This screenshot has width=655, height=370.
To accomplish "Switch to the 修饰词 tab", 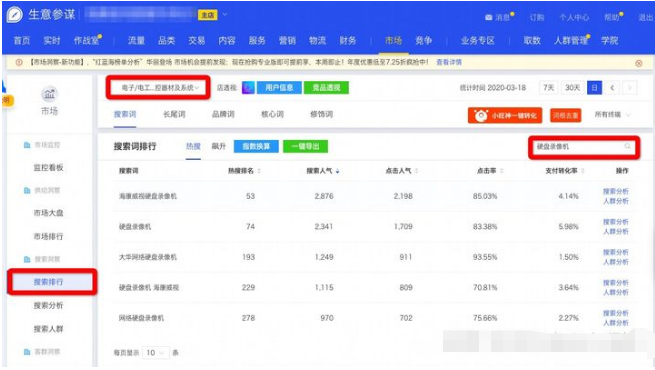I will (x=321, y=114).
